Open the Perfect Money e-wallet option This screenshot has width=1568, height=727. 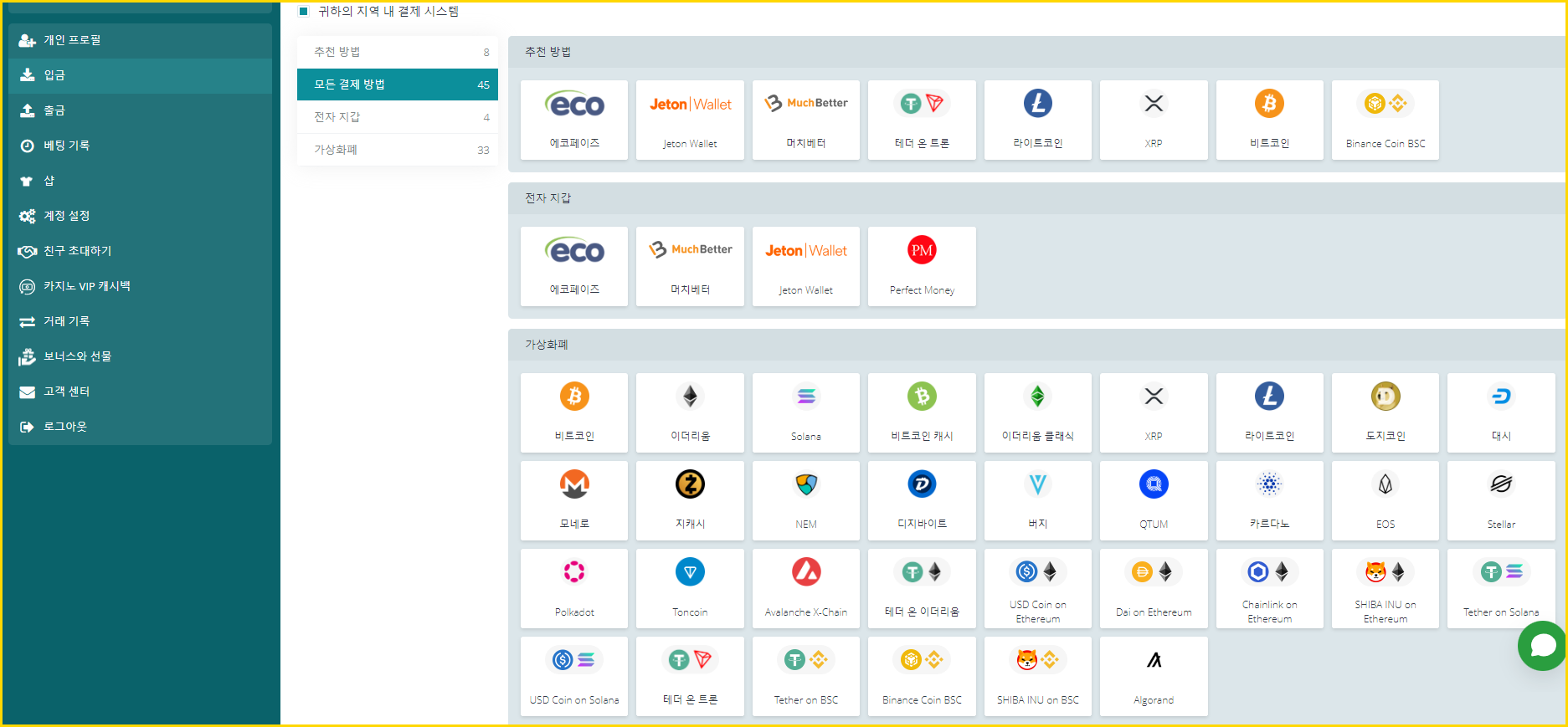click(x=922, y=266)
